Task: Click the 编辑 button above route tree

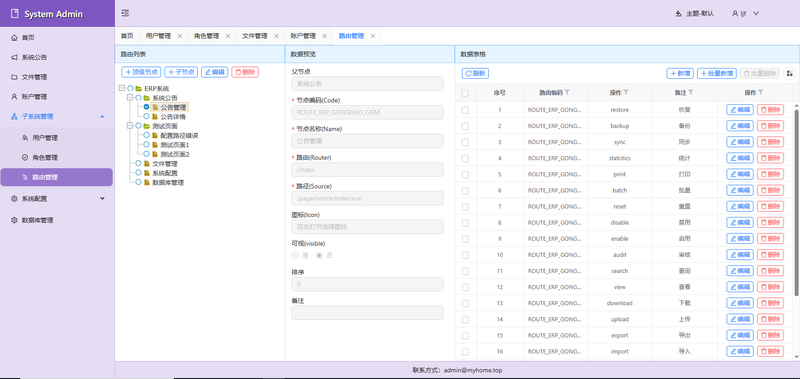Action: [215, 72]
